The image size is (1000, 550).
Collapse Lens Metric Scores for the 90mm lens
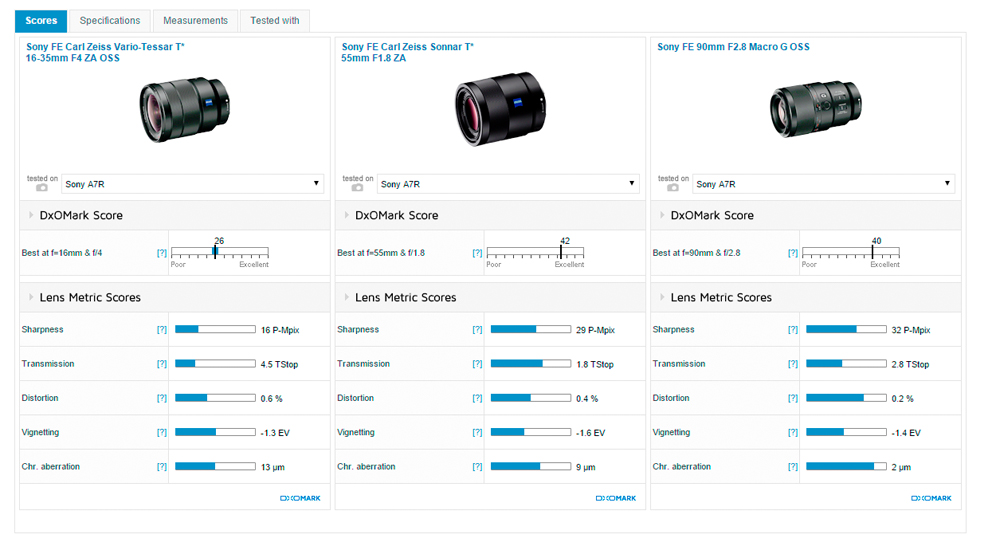pyautogui.click(x=663, y=298)
